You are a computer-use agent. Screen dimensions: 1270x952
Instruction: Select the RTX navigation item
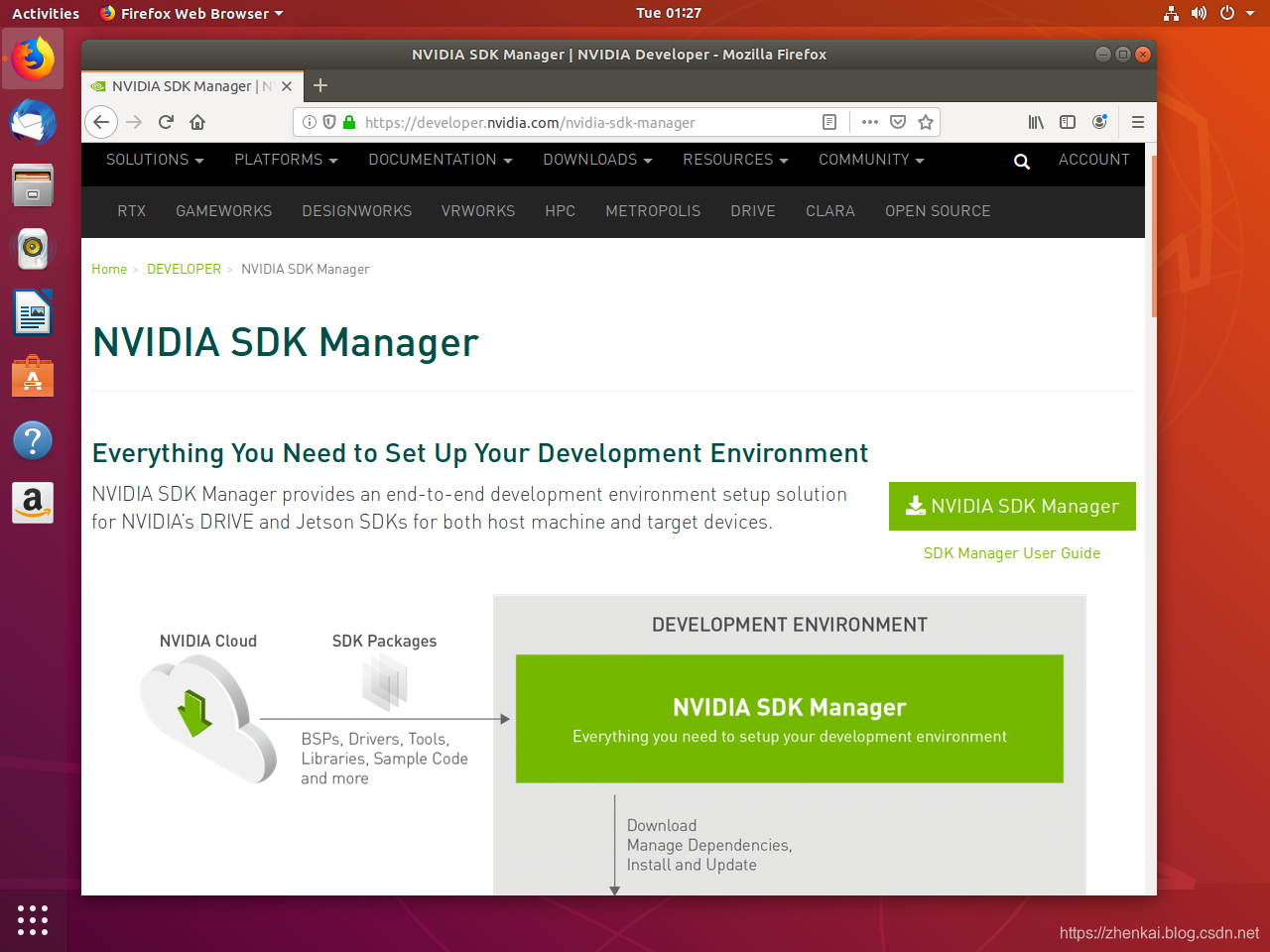tap(131, 211)
